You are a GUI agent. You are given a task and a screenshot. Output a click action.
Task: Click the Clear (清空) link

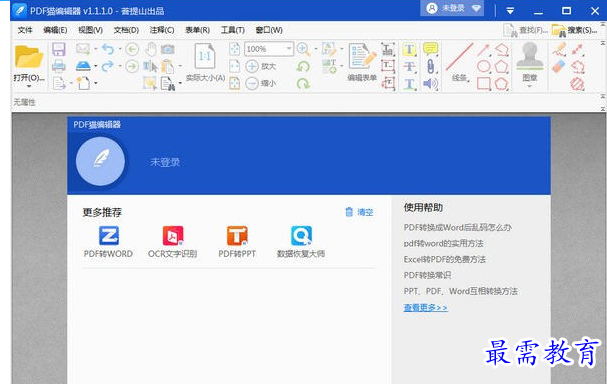tap(359, 212)
